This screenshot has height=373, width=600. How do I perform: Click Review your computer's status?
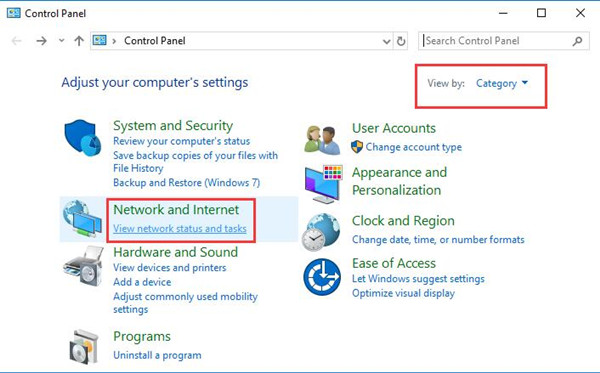pos(181,141)
